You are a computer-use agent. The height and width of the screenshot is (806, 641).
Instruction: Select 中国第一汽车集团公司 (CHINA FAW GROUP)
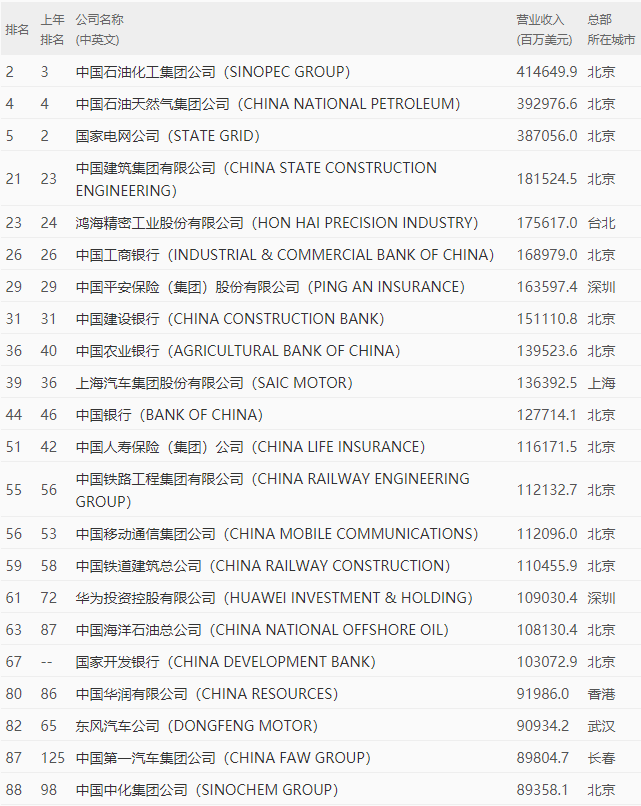coord(223,758)
